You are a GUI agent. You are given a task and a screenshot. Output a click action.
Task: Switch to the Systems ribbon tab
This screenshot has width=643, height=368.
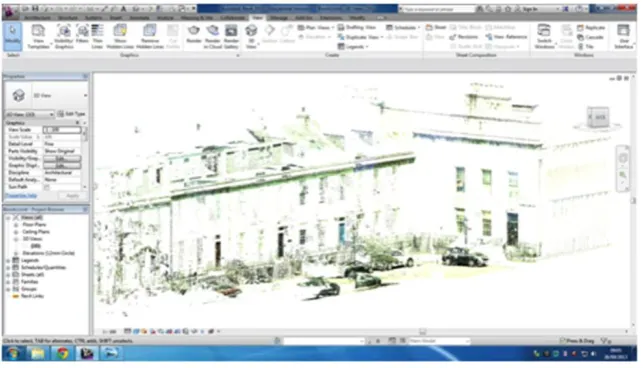click(93, 18)
